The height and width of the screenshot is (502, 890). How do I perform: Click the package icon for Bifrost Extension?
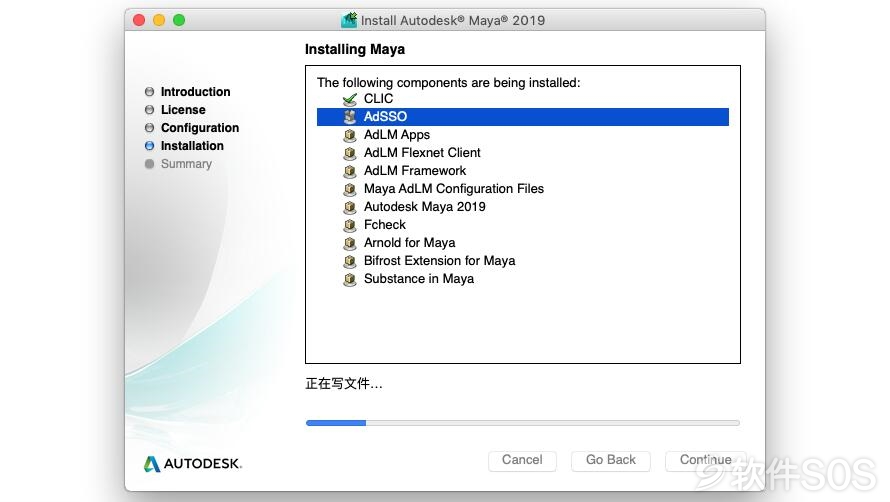[x=350, y=261]
